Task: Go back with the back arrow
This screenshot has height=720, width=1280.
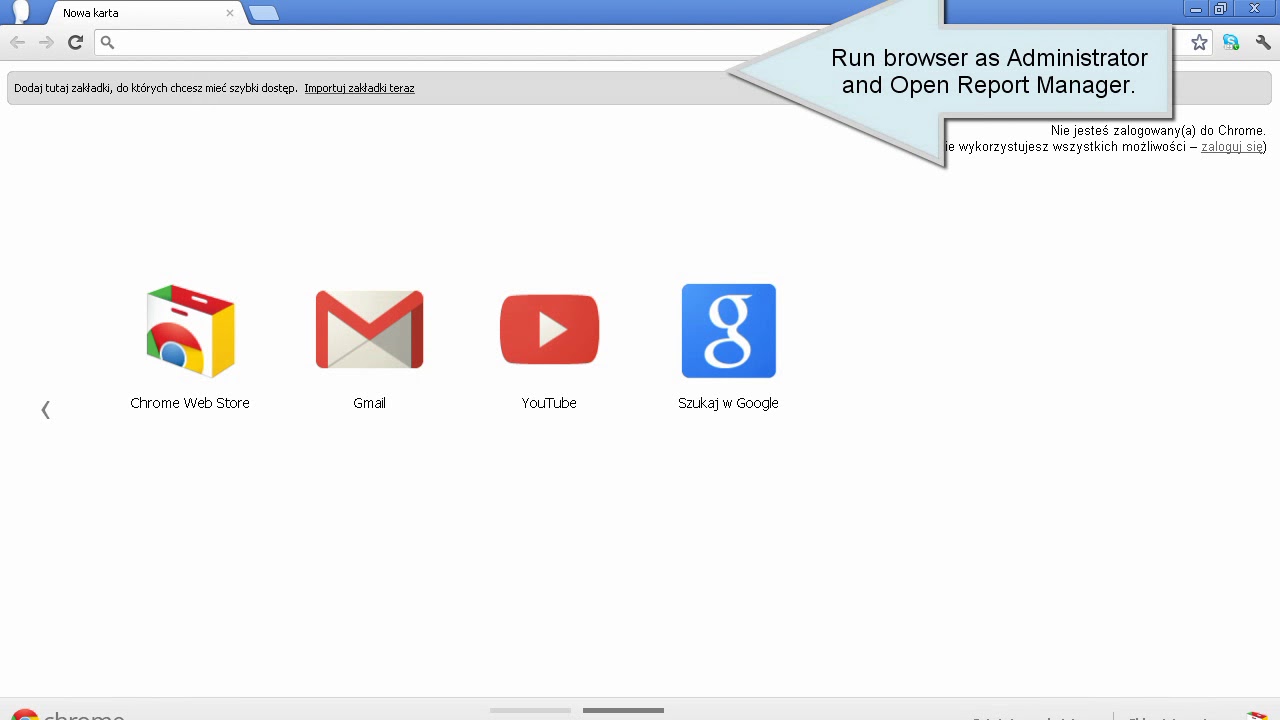Action: click(x=17, y=42)
